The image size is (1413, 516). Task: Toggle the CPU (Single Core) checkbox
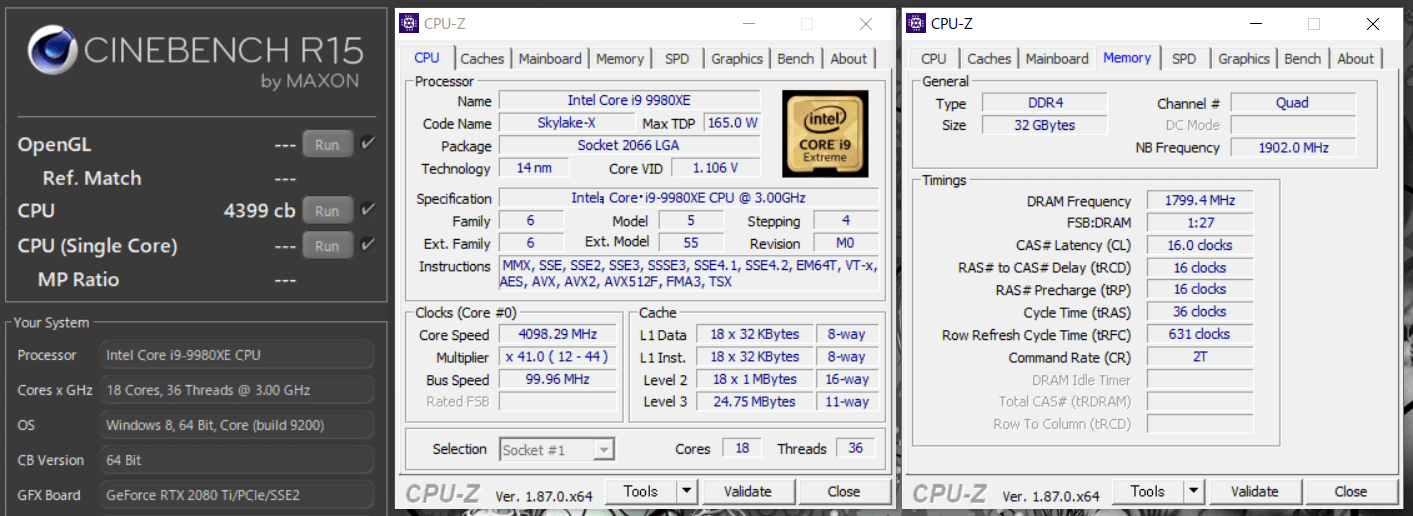[368, 244]
